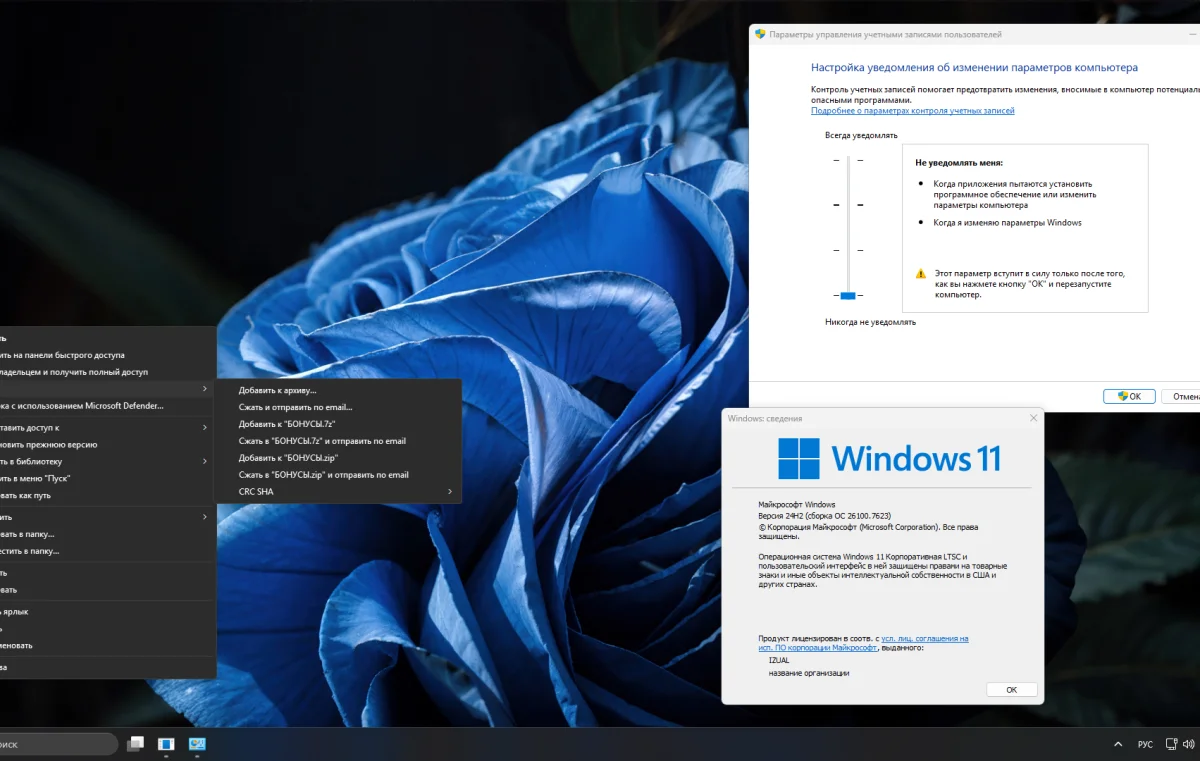Open the "Подробнее о параметрах контроля учетных записей" link
Image resolution: width=1200 pixels, height=761 pixels.
(912, 111)
